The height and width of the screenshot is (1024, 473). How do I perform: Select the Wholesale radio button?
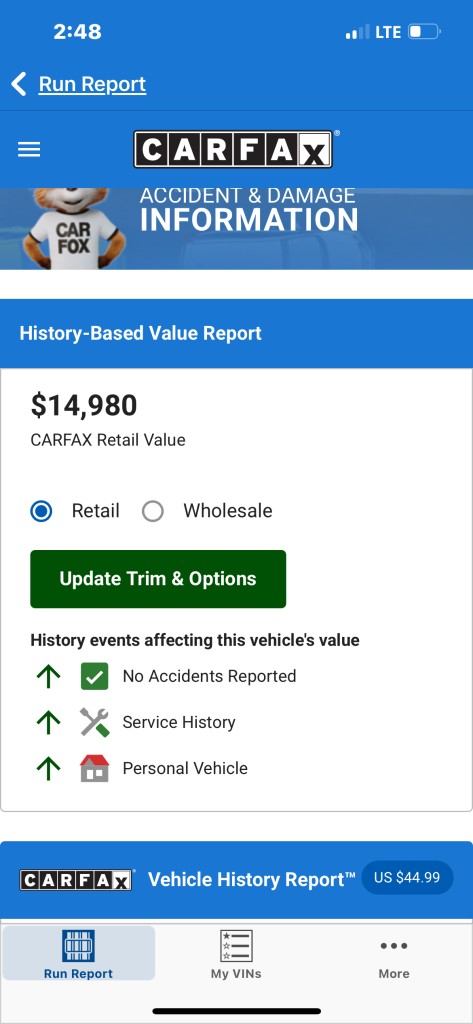click(x=152, y=511)
